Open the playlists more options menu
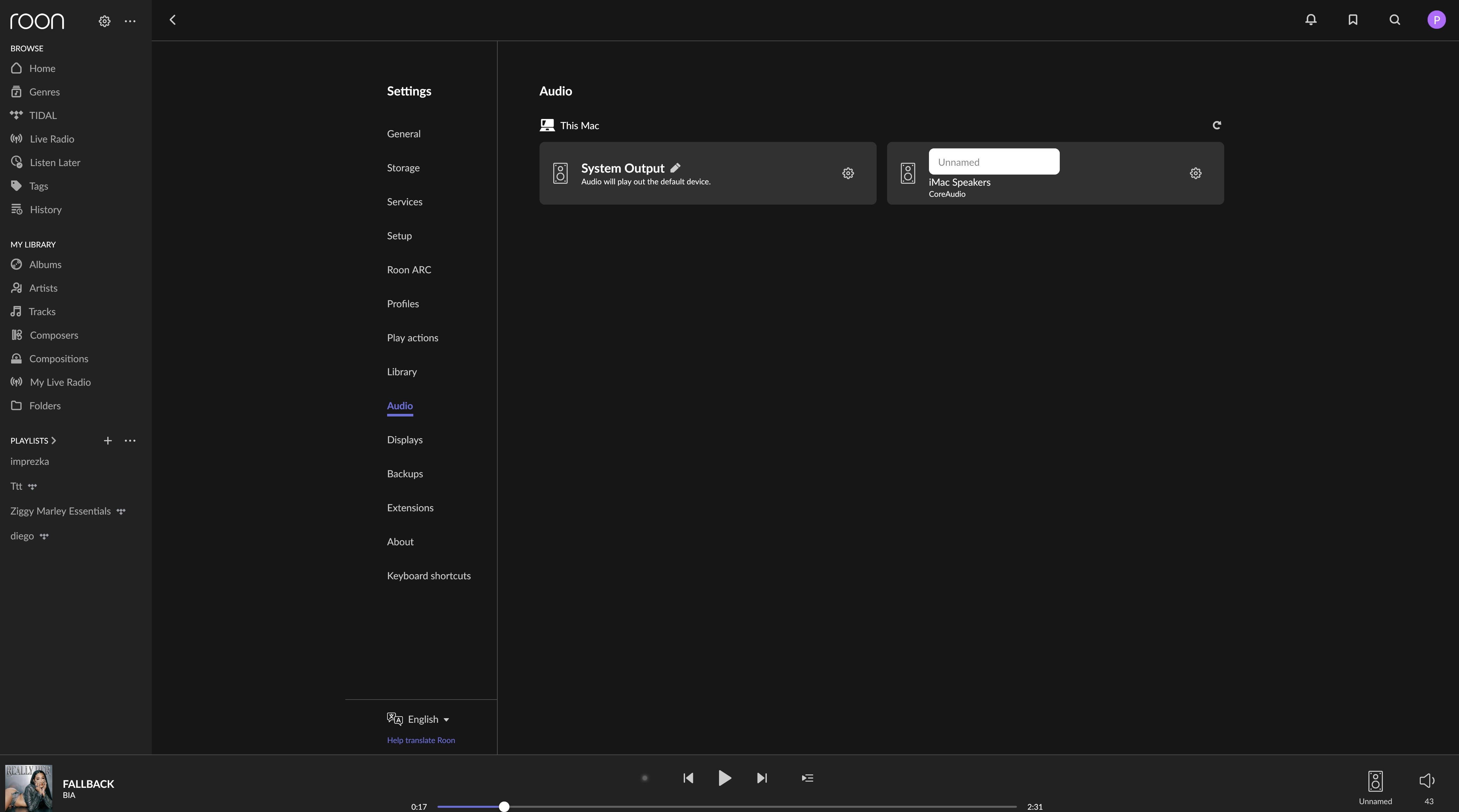1459x812 pixels. coord(130,441)
